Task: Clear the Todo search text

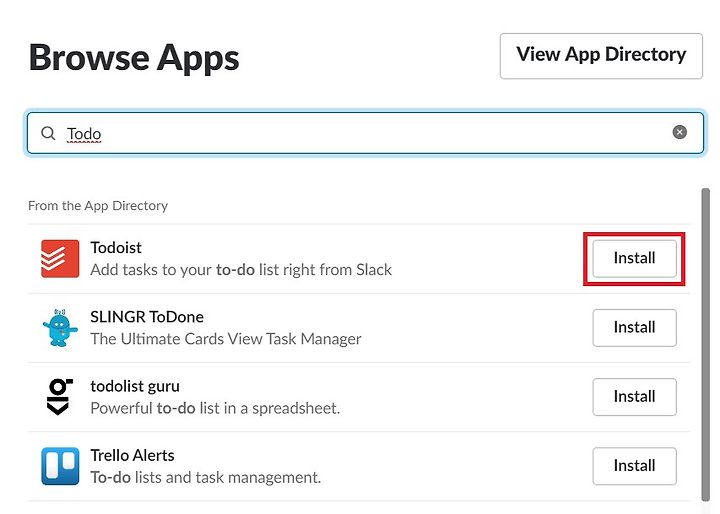Action: (680, 132)
